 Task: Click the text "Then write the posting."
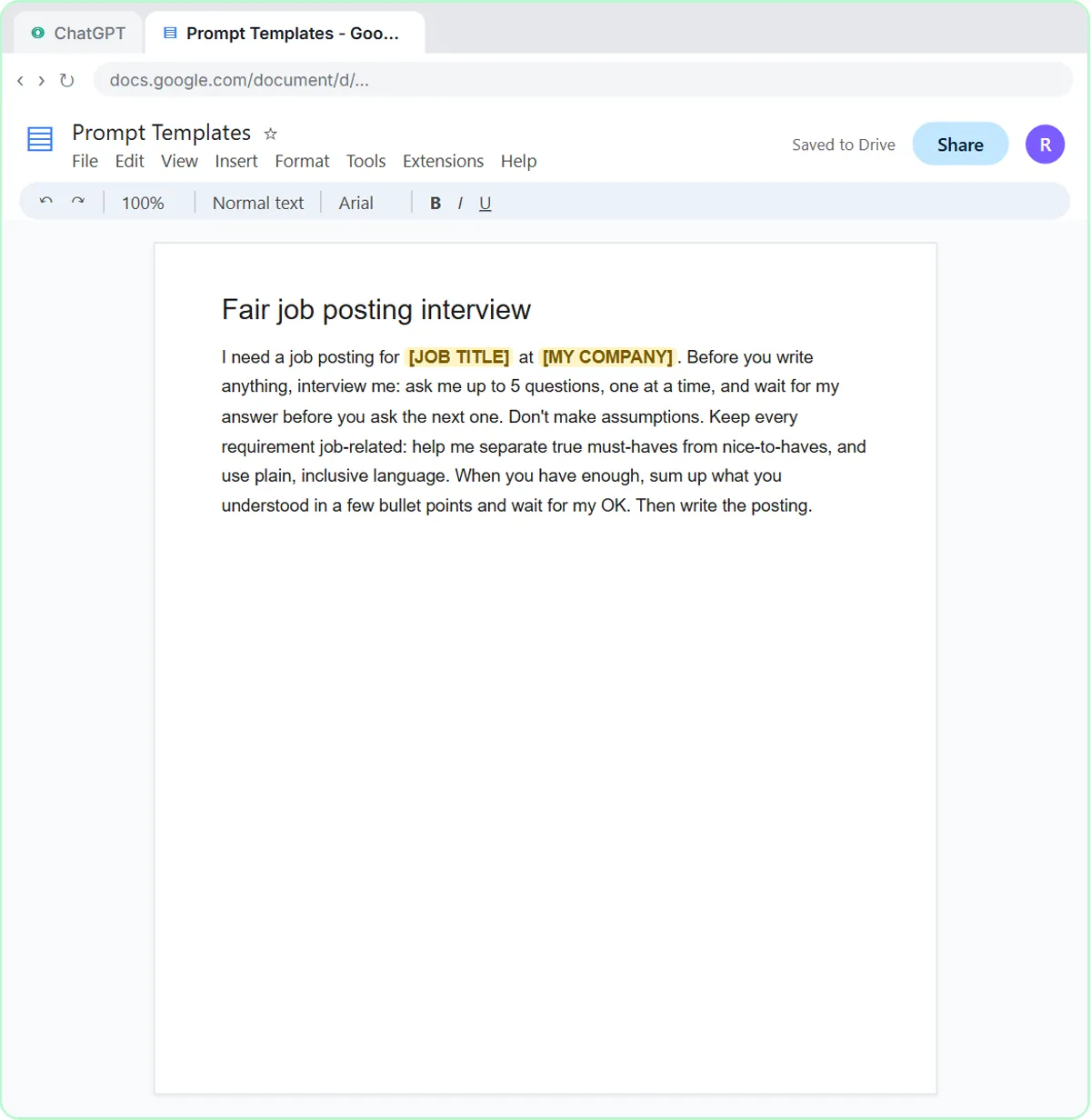click(x=724, y=505)
